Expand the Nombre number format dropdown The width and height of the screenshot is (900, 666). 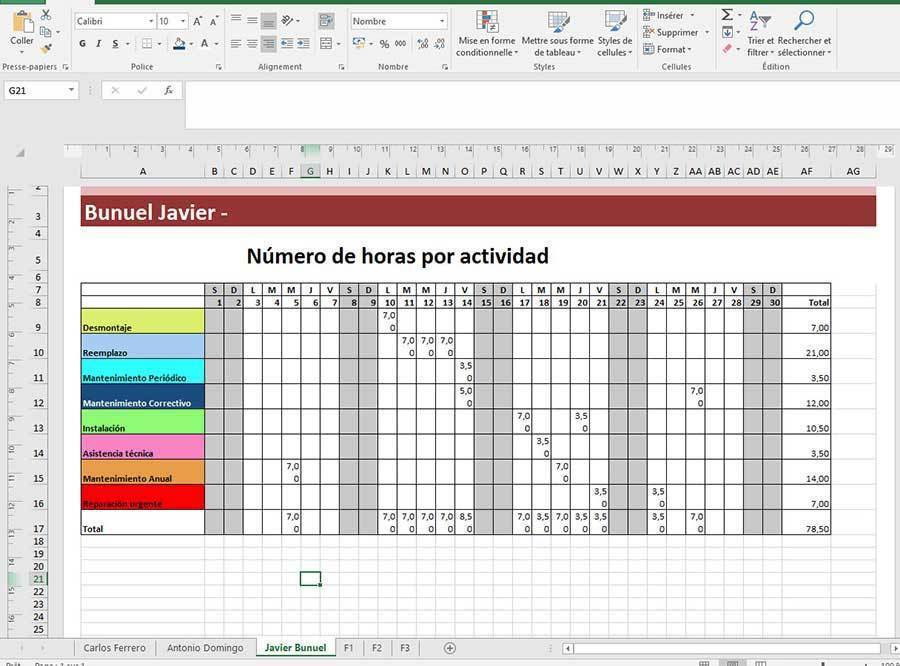click(x=442, y=21)
